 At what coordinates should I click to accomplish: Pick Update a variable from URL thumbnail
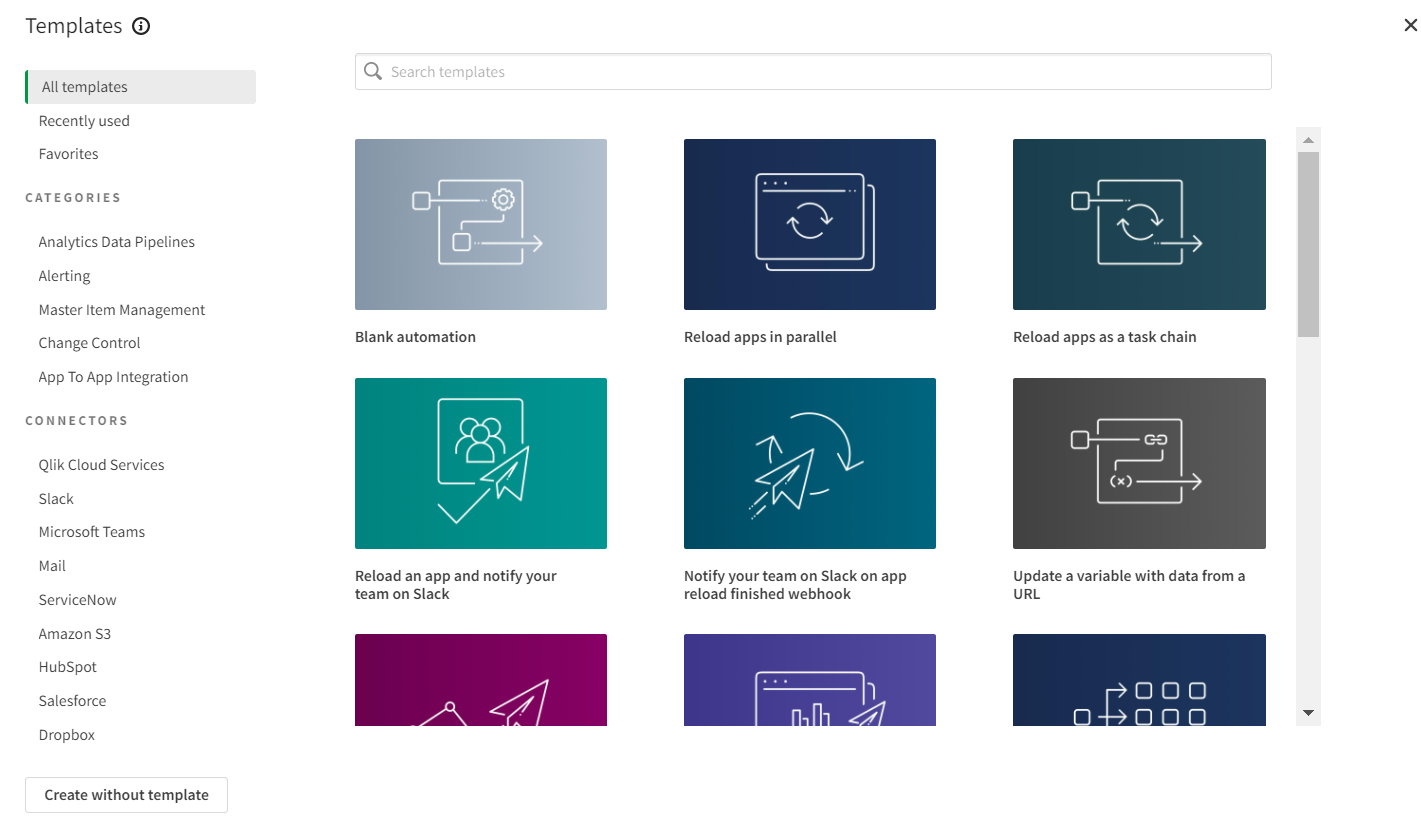click(x=1139, y=463)
